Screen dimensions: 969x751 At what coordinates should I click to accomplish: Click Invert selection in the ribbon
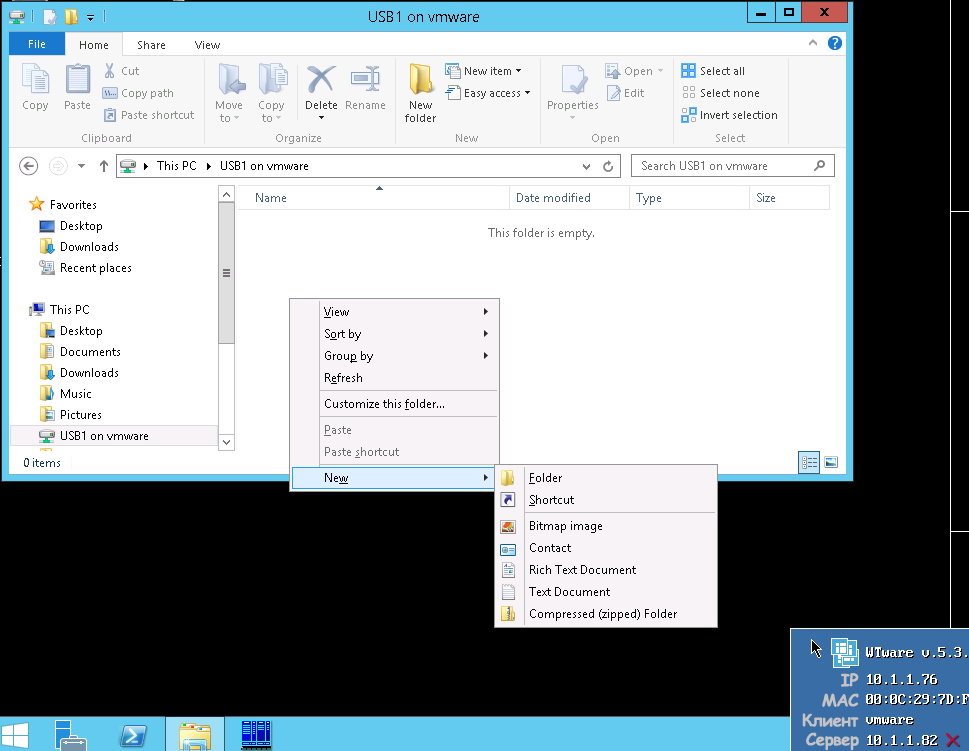coord(729,115)
